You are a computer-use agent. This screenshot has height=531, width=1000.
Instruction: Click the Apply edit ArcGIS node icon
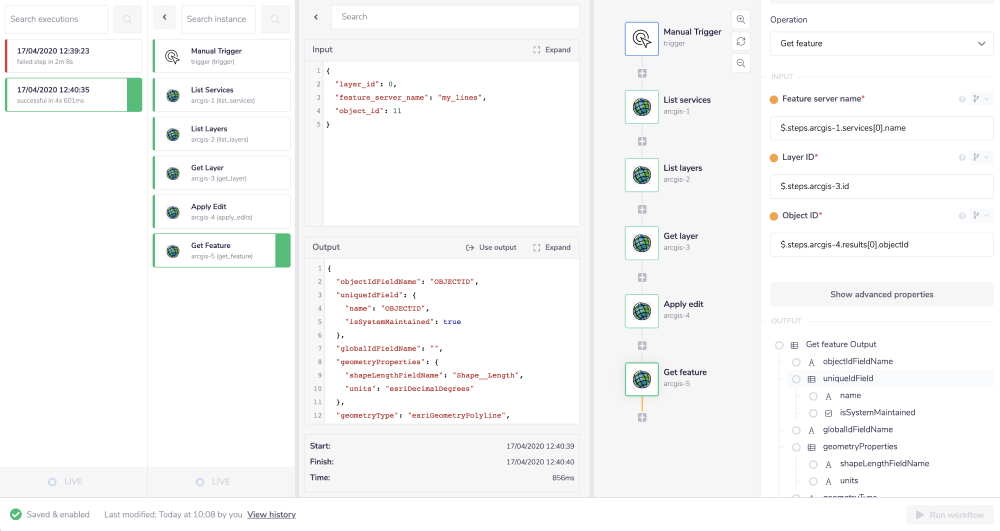(642, 310)
